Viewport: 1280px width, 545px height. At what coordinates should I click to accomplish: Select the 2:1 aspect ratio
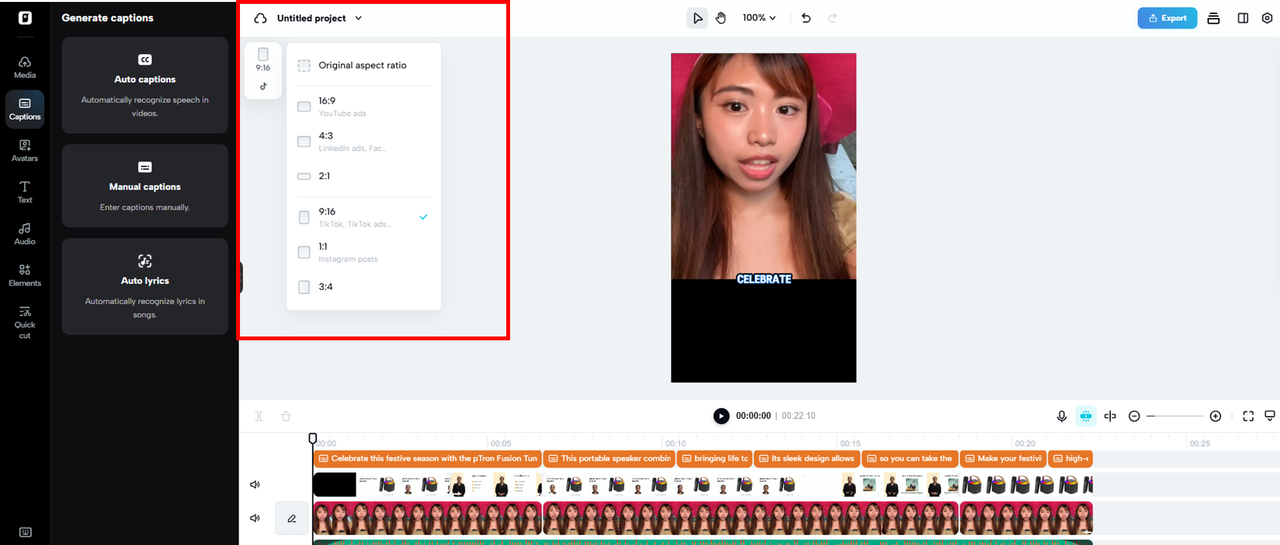pos(364,176)
